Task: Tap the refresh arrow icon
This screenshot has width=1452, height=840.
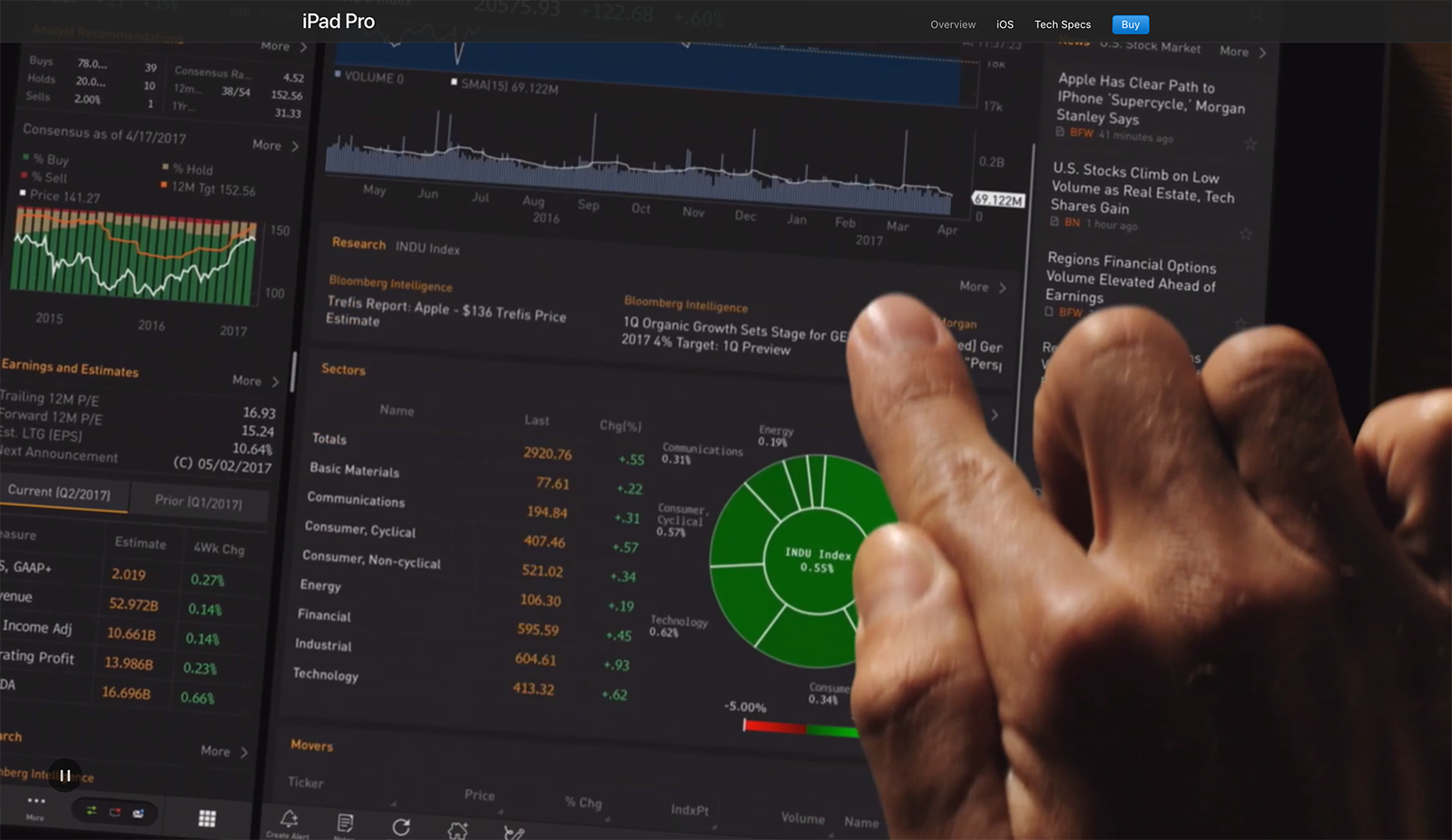Action: [x=401, y=826]
